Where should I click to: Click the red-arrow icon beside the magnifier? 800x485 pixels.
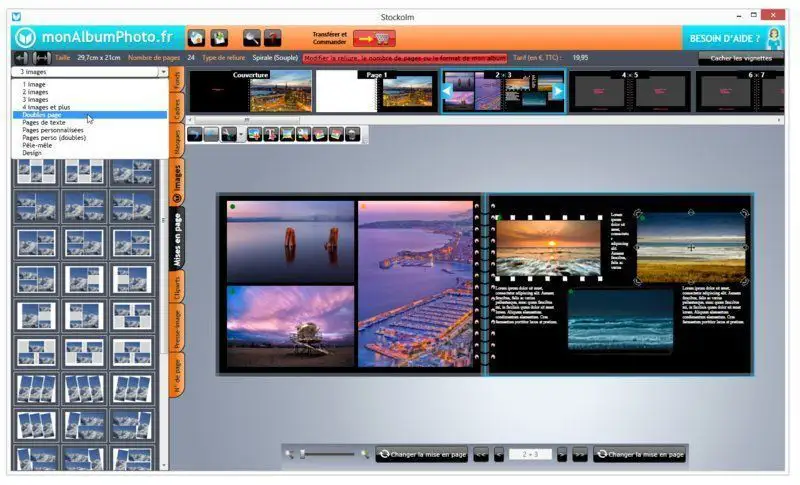click(x=273, y=38)
